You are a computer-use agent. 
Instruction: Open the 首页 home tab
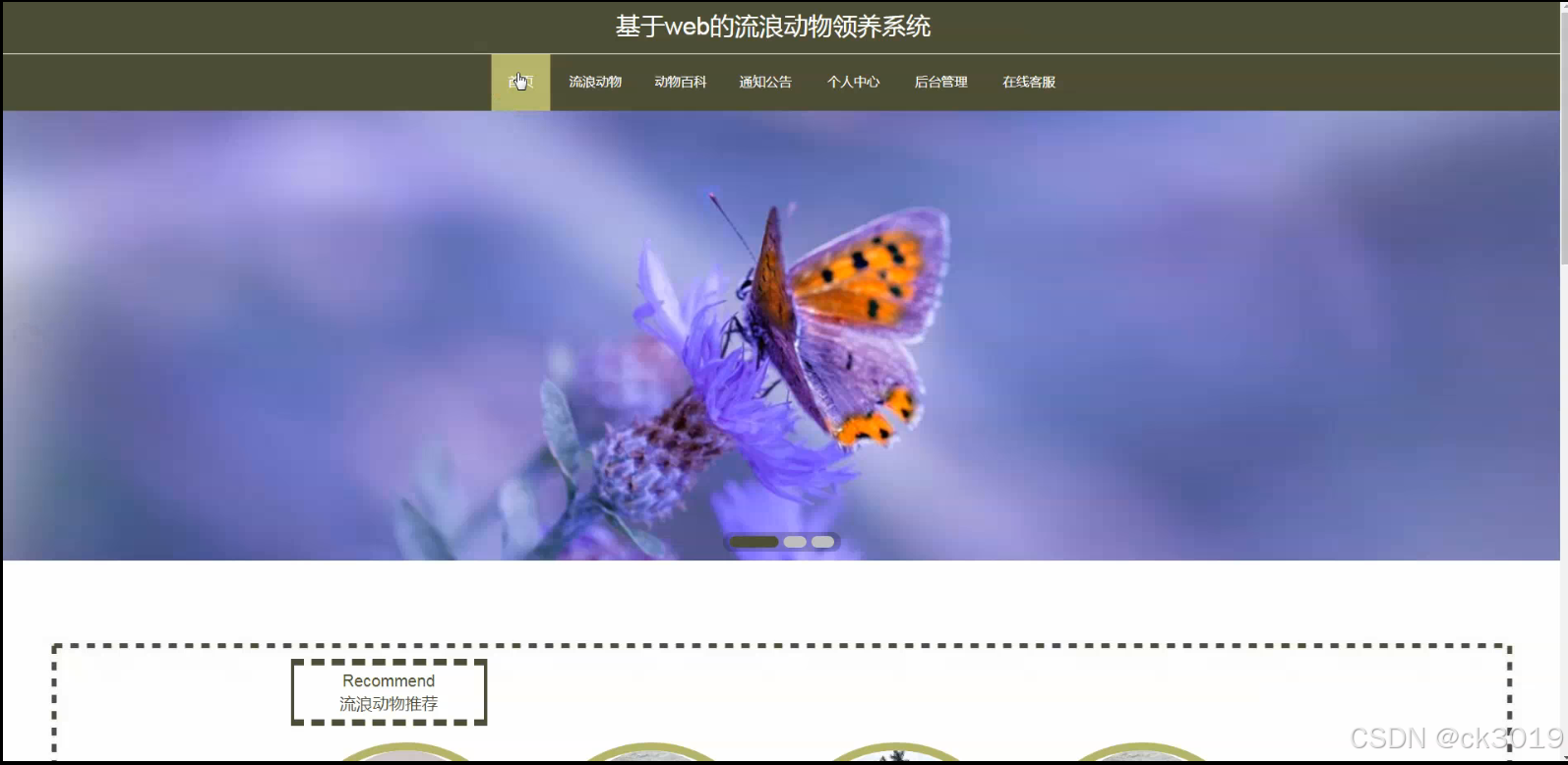point(520,82)
